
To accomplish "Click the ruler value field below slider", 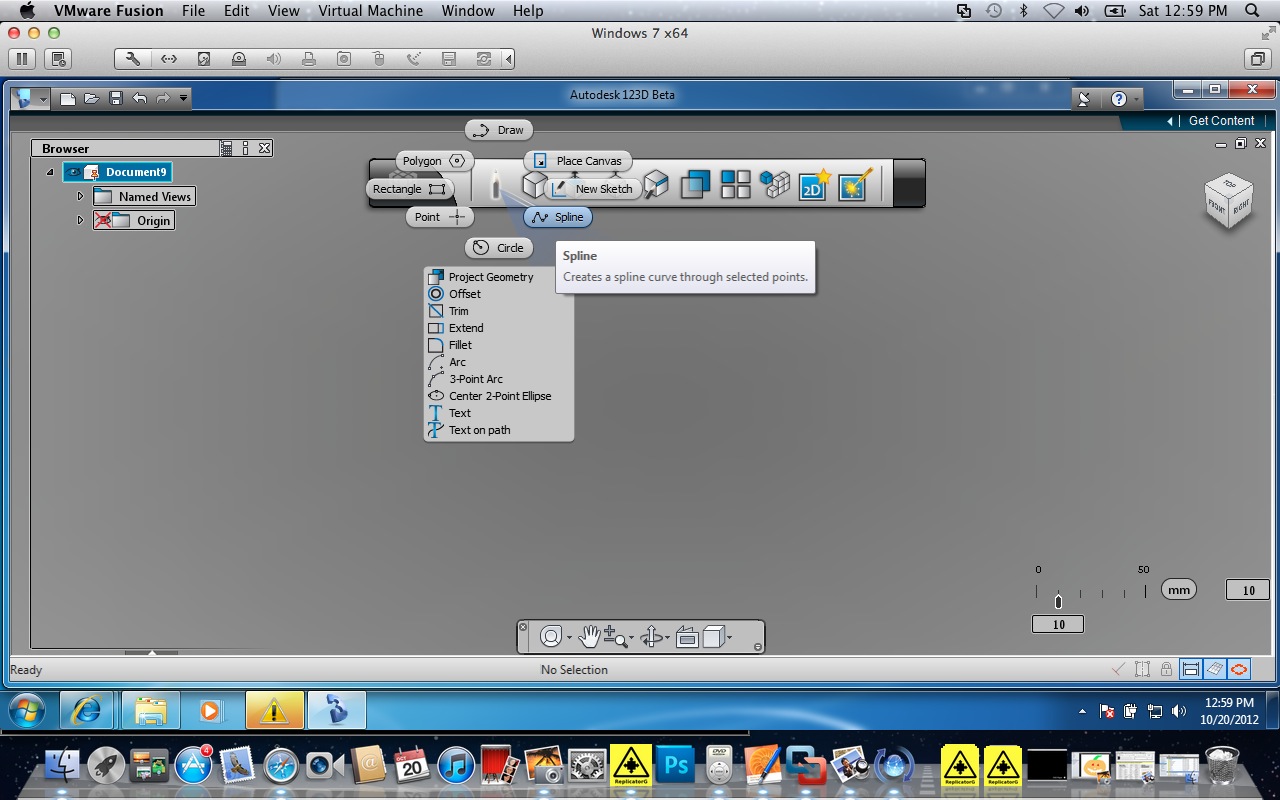I will point(1058,624).
